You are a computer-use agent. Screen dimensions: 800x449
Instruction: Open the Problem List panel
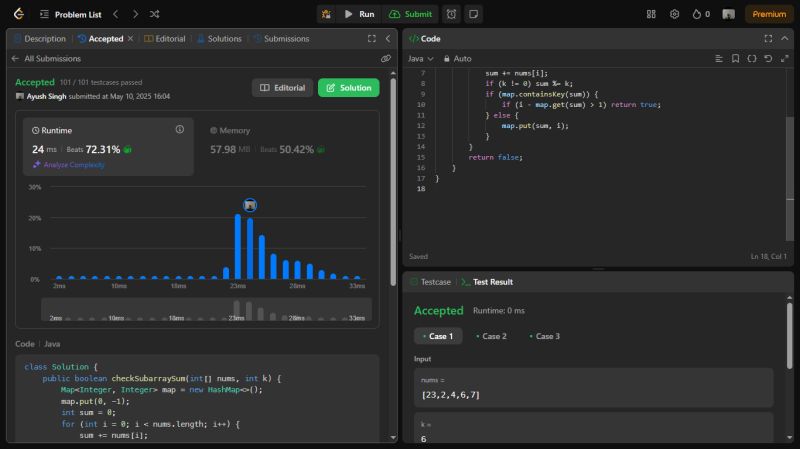click(70, 14)
